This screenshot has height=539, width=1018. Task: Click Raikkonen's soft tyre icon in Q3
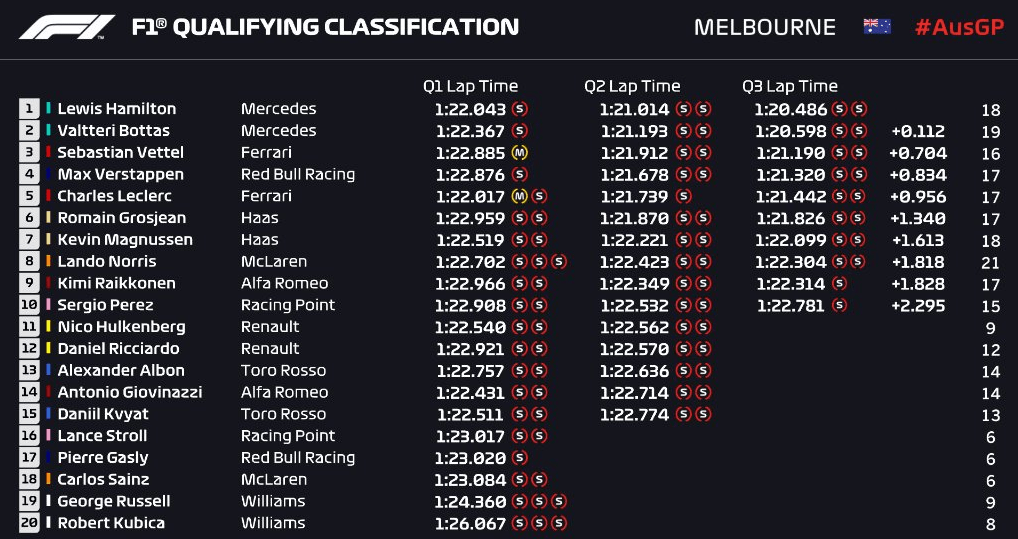[839, 284]
